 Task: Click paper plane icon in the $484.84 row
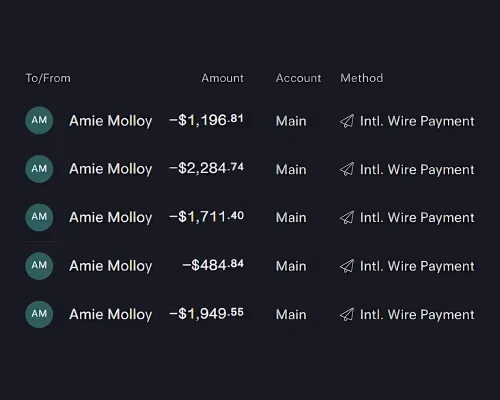[347, 266]
